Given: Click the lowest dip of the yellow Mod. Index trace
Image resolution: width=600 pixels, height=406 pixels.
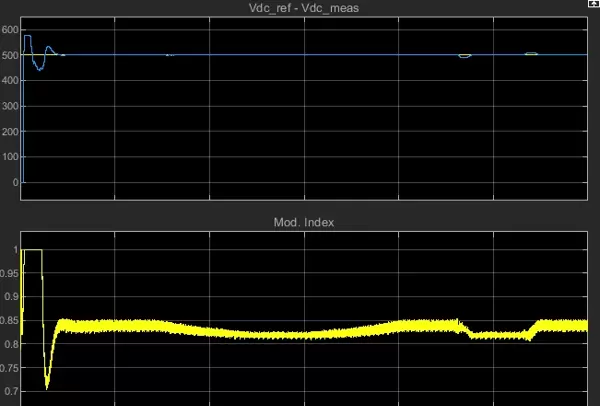Looking at the screenshot, I should (47, 387).
